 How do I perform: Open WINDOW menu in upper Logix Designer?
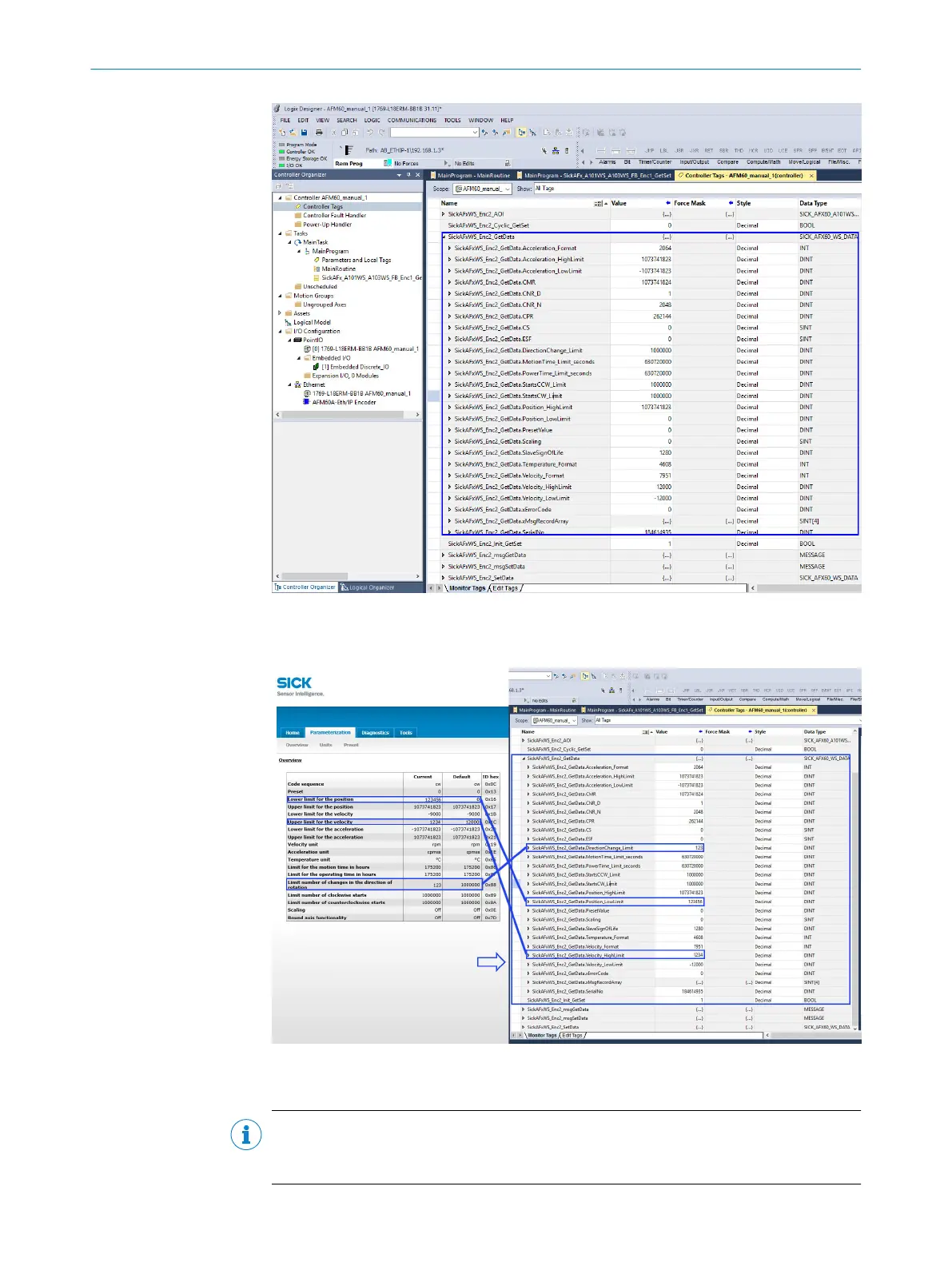point(480,121)
